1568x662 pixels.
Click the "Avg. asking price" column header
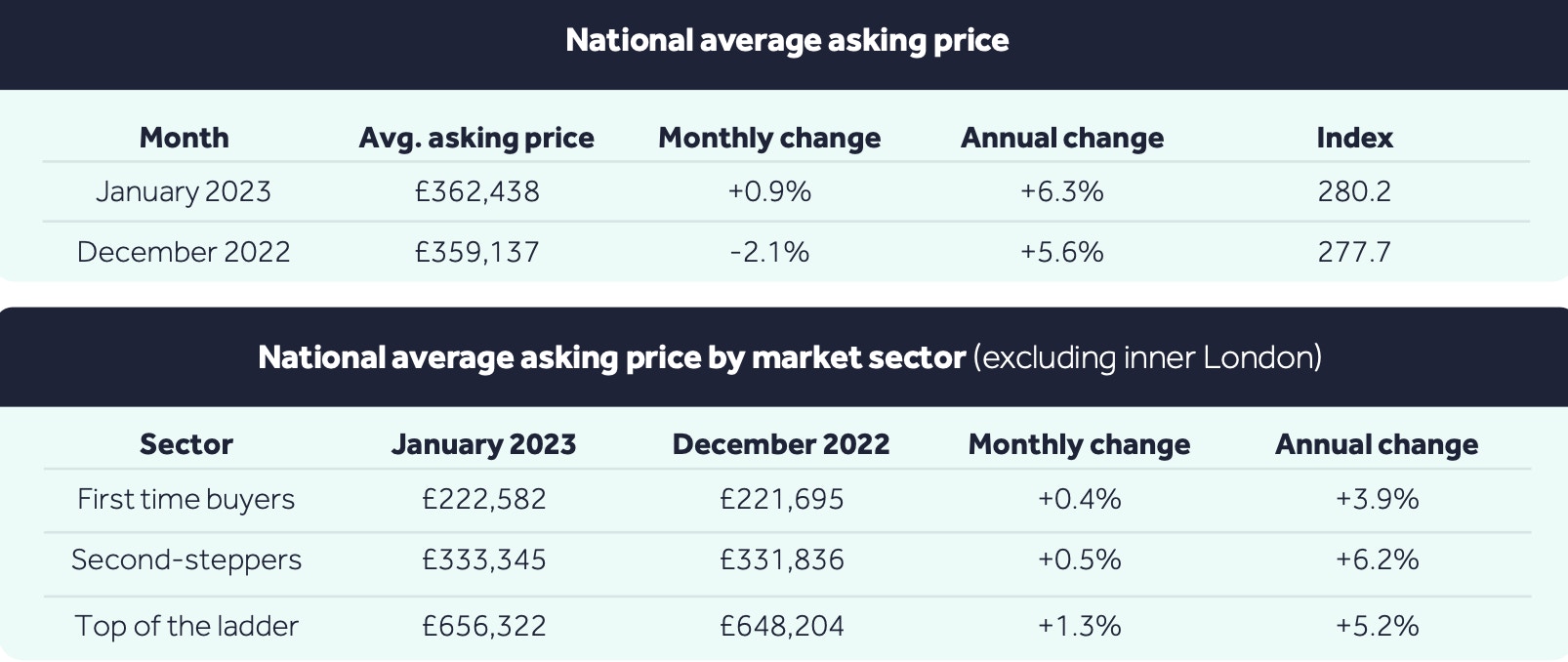476,138
